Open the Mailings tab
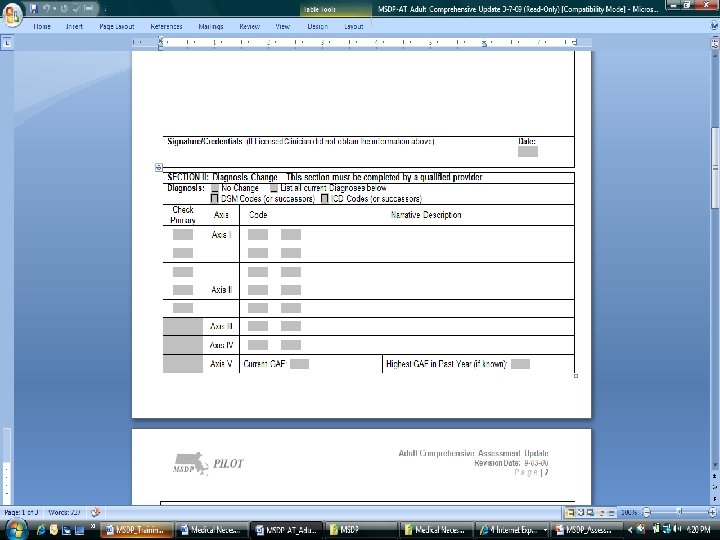This screenshot has height=540, width=720. click(x=211, y=27)
